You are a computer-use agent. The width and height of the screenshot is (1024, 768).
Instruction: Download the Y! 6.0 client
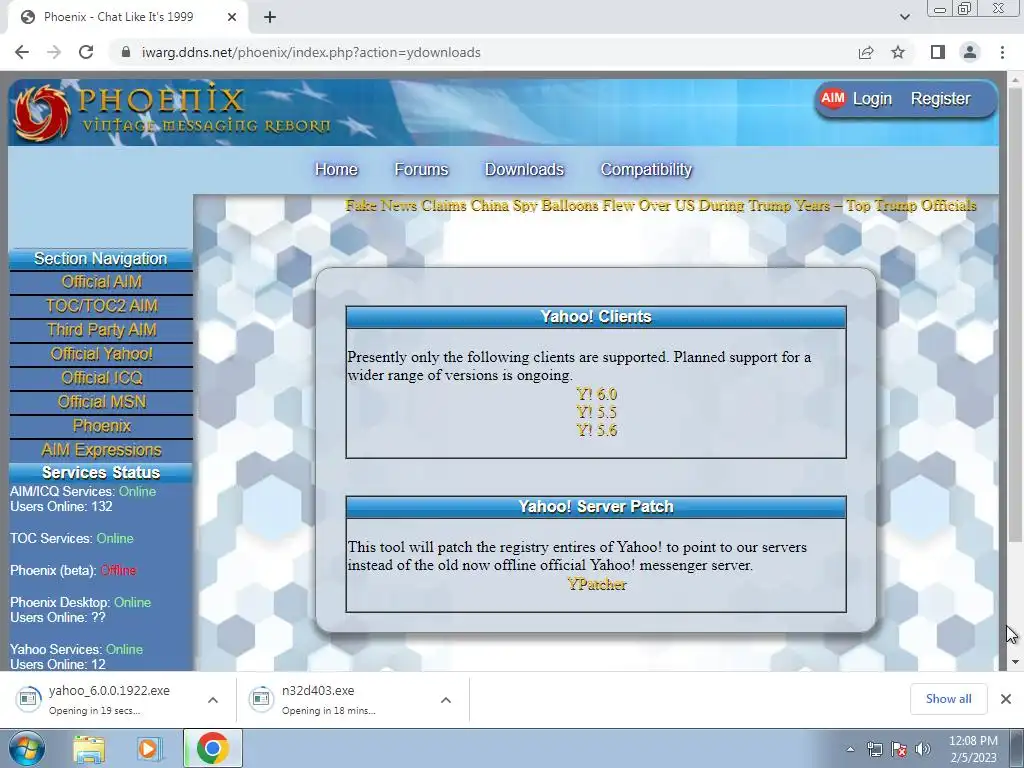coord(596,394)
